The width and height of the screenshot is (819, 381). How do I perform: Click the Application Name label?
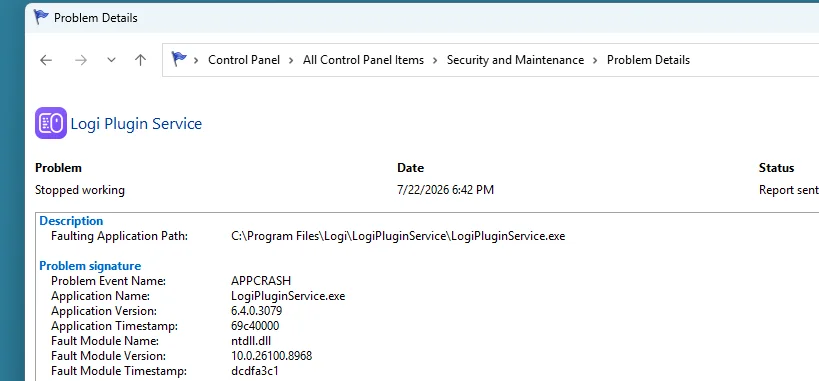click(101, 296)
